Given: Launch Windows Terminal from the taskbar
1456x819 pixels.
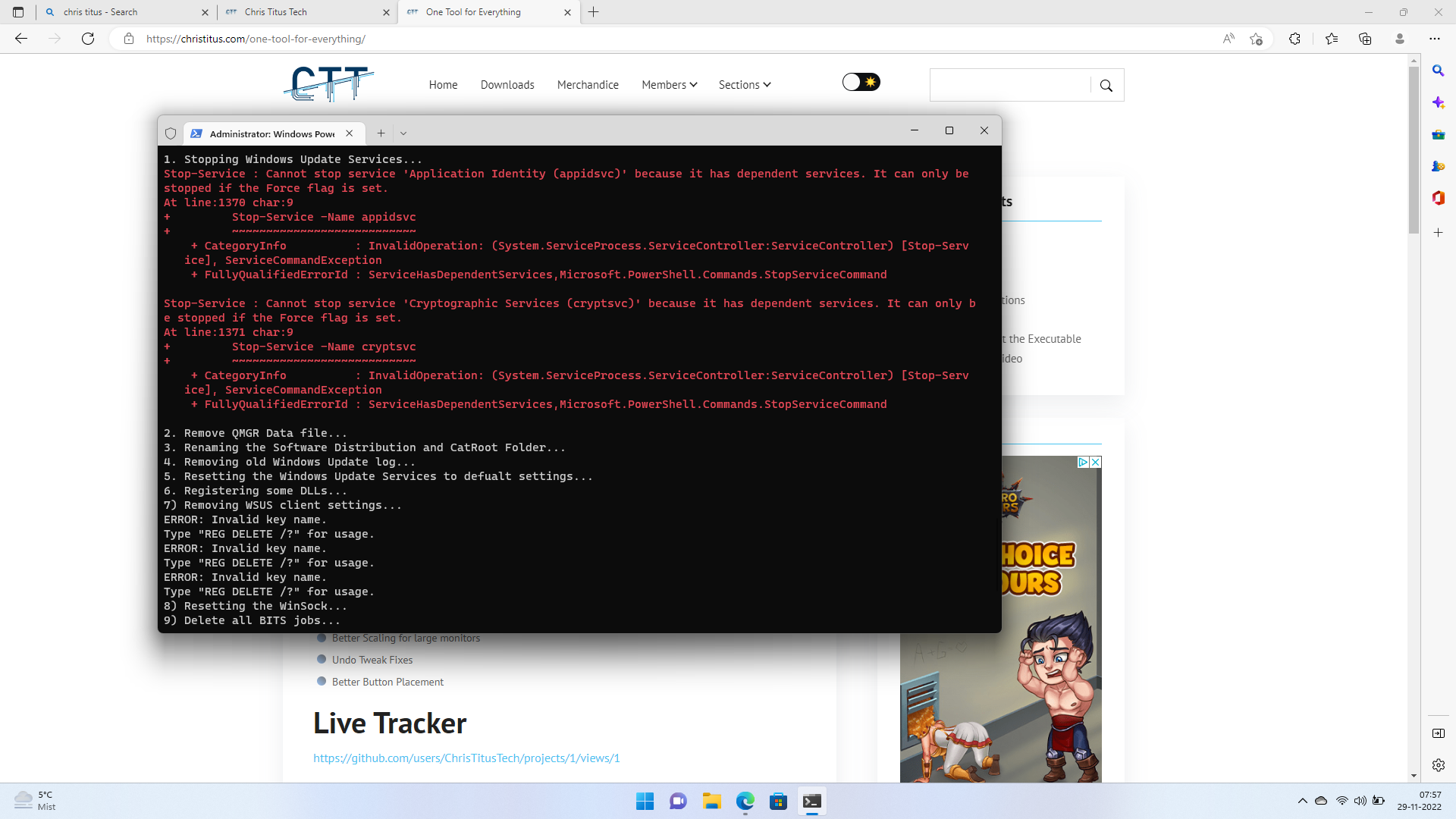Looking at the screenshot, I should (812, 801).
